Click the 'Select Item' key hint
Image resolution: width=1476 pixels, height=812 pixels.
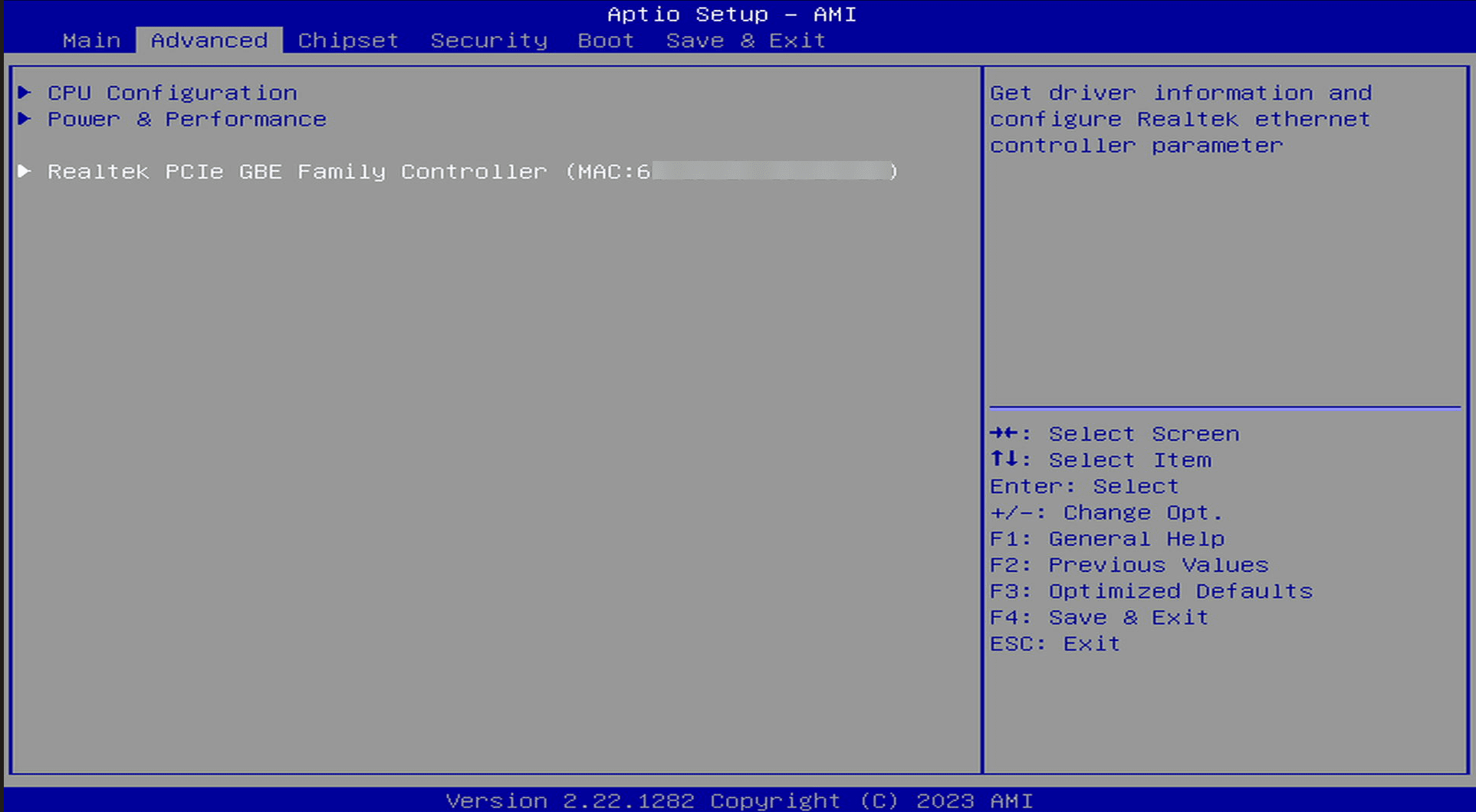click(x=1100, y=460)
